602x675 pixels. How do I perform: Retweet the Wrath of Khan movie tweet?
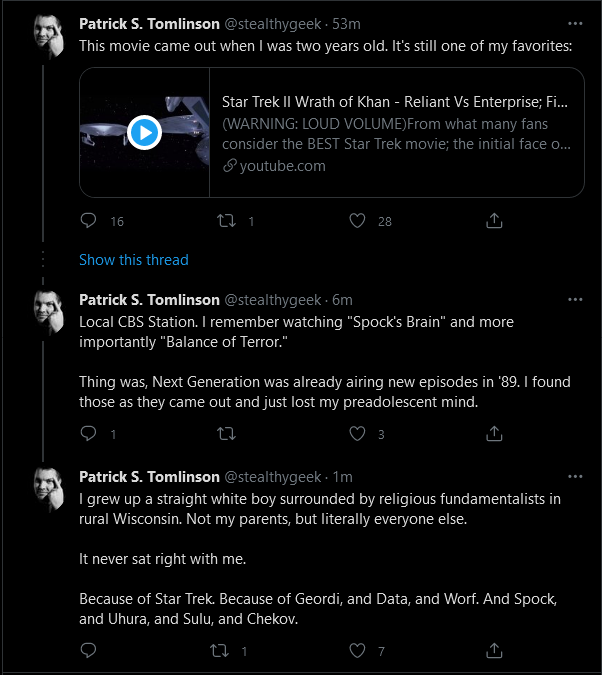pyautogui.click(x=226, y=221)
